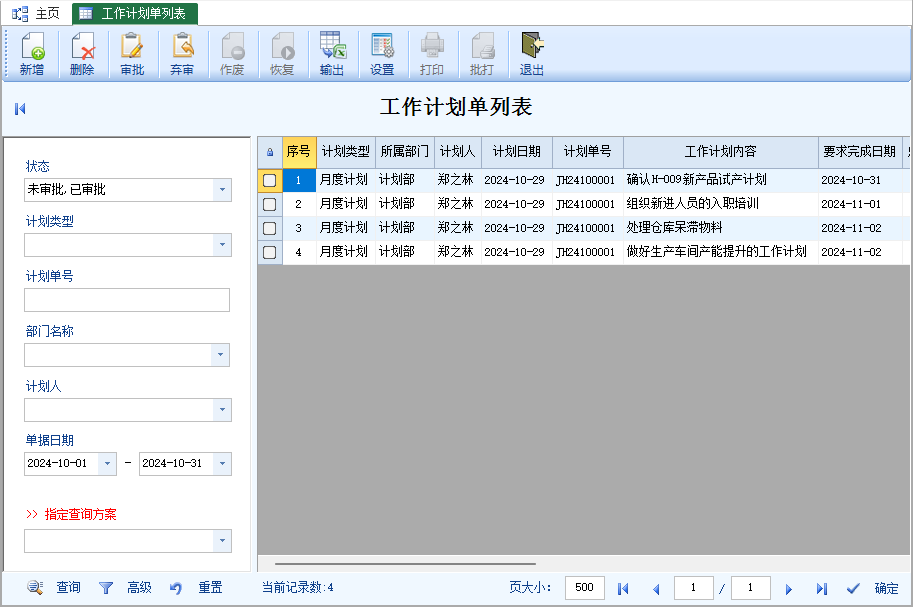Open the start date 2024-10-01 dropdown

pos(107,464)
